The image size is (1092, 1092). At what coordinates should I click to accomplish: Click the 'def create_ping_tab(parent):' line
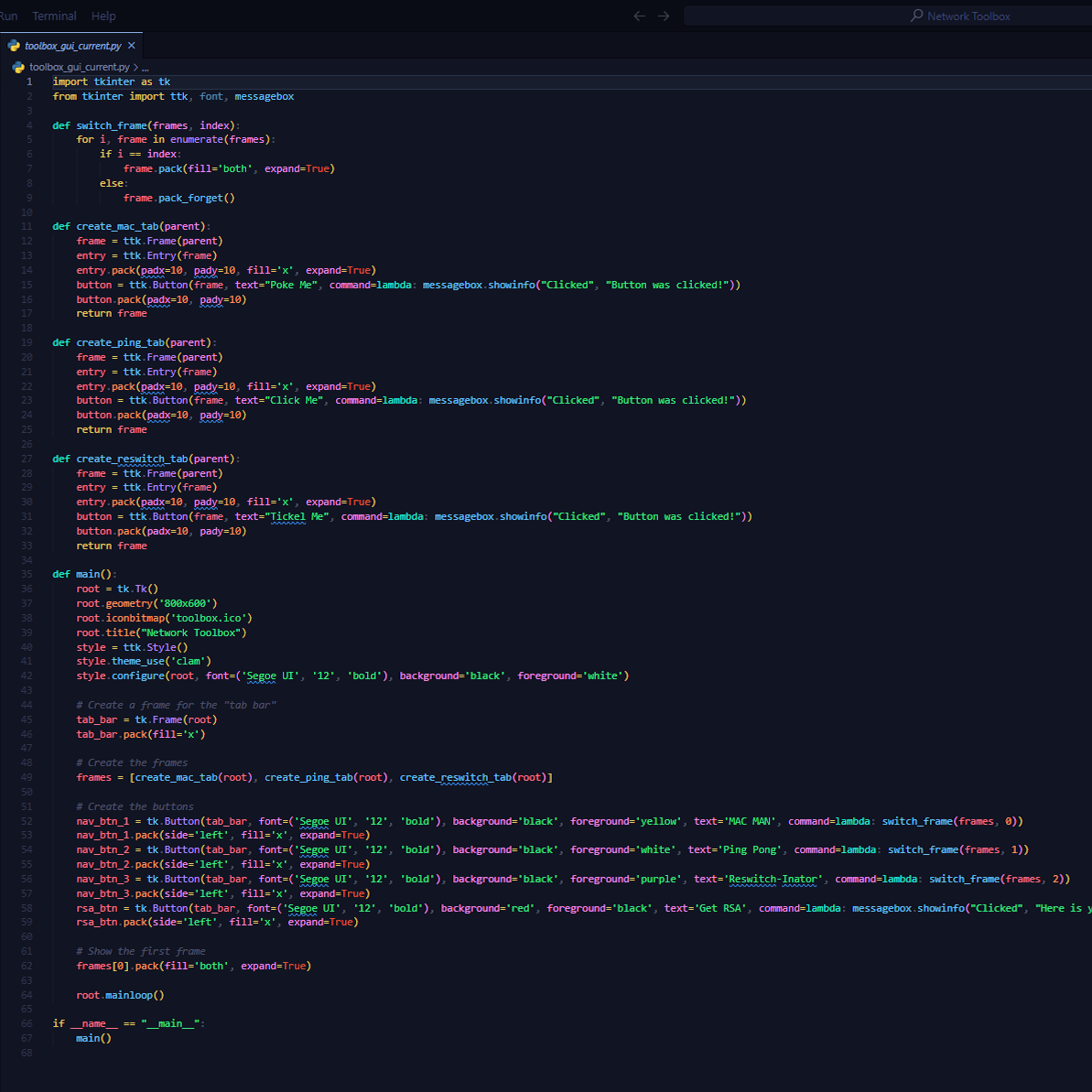tap(135, 342)
